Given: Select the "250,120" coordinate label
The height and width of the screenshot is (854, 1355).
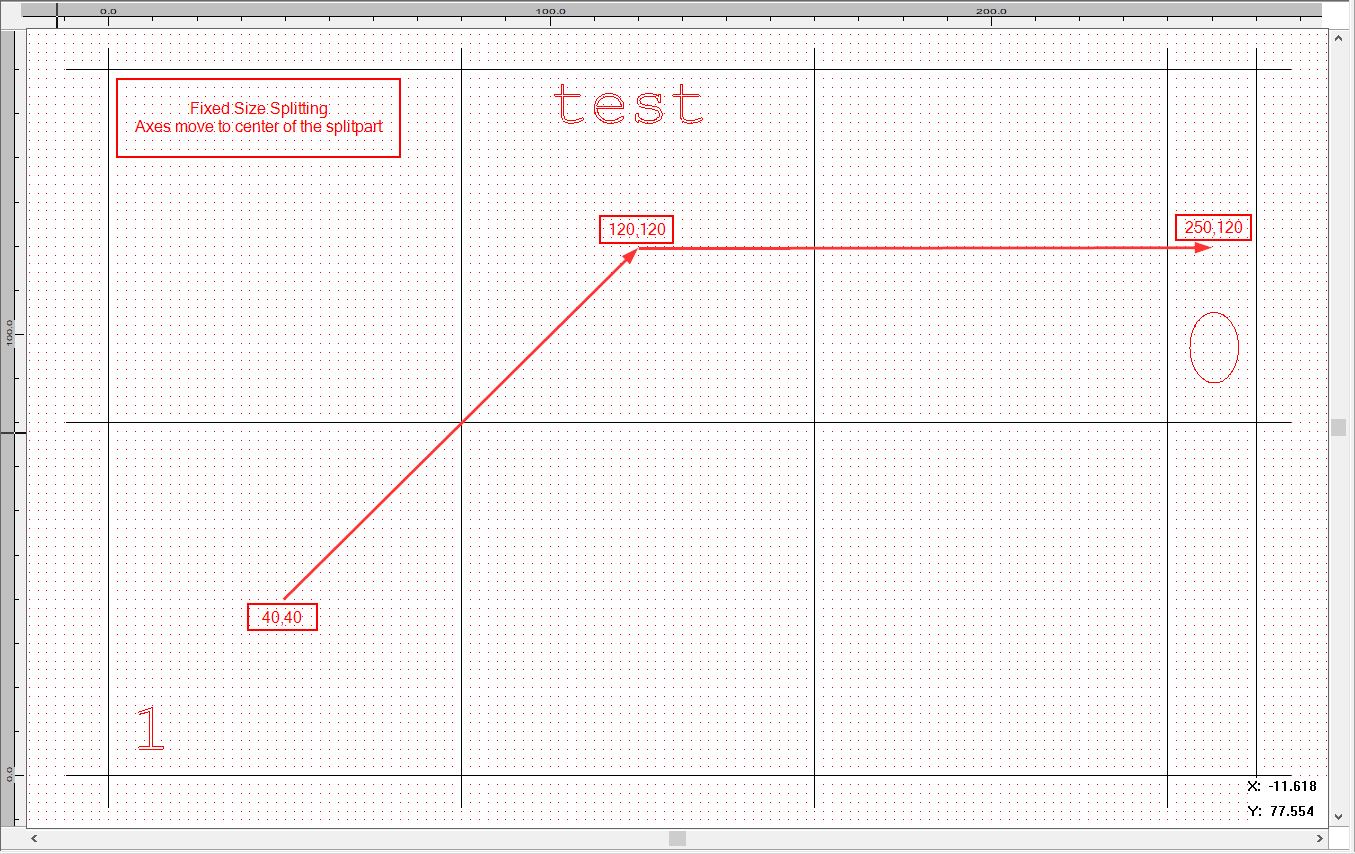Looking at the screenshot, I should click(1213, 228).
